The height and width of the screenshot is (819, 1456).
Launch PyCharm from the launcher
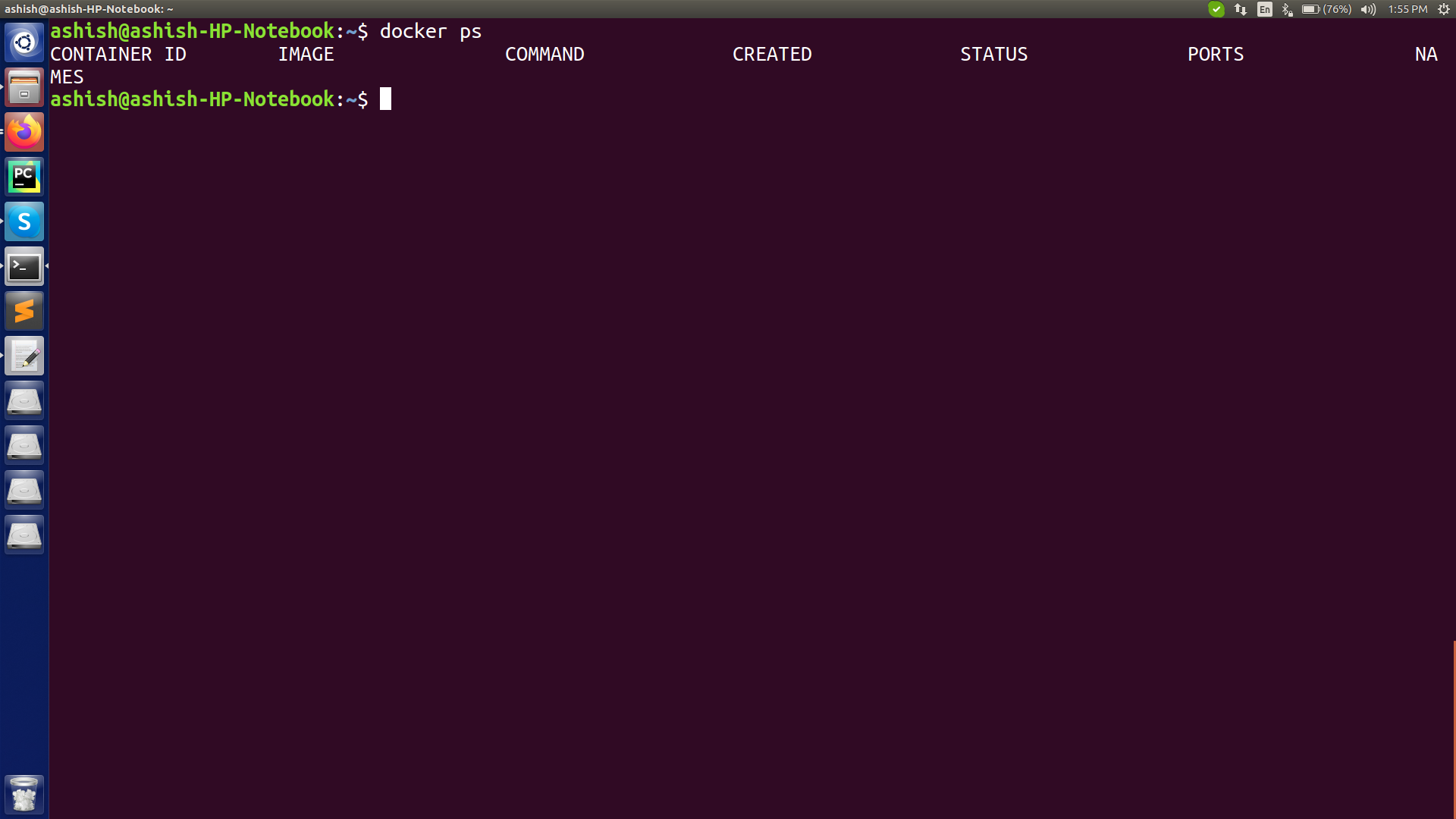pyautogui.click(x=24, y=177)
